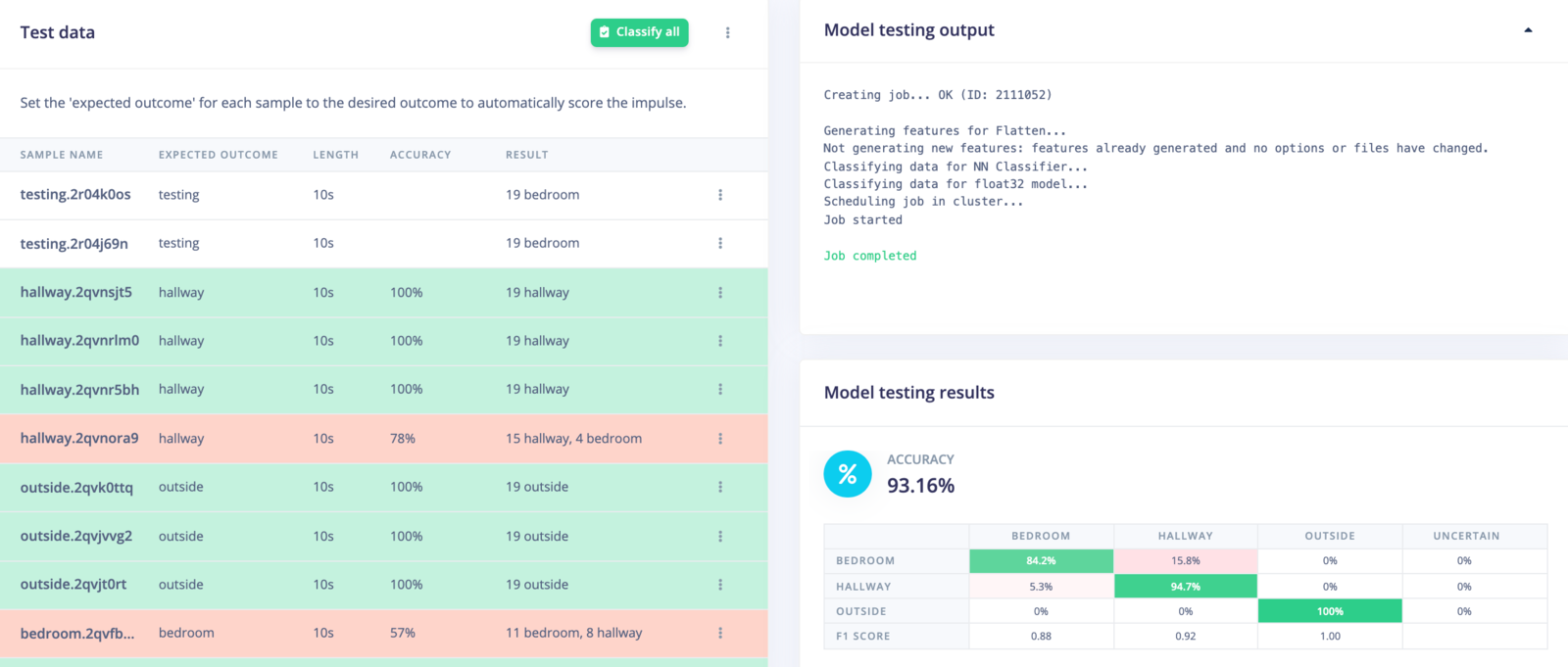
Task: Open row menu for hallway.2qvnrlm0
Action: [720, 341]
